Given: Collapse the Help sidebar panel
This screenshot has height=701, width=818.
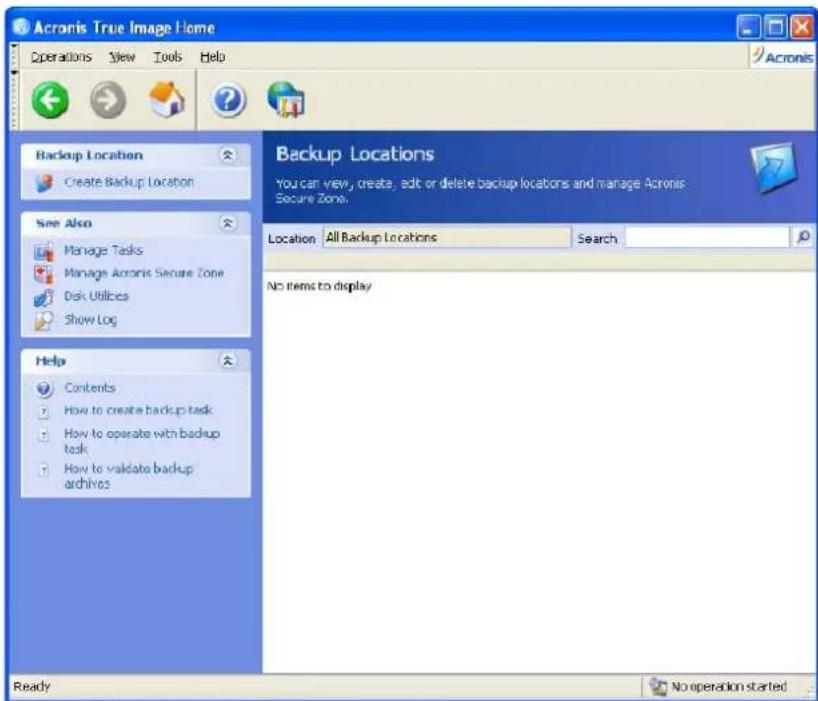Looking at the screenshot, I should coord(227,360).
